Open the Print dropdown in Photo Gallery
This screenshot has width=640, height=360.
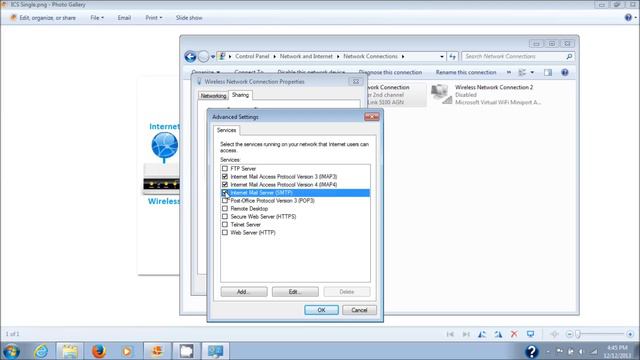[153, 18]
